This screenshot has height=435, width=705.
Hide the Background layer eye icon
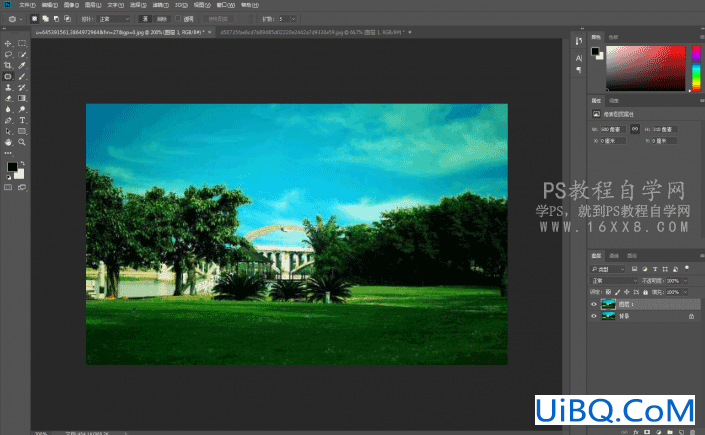point(593,316)
